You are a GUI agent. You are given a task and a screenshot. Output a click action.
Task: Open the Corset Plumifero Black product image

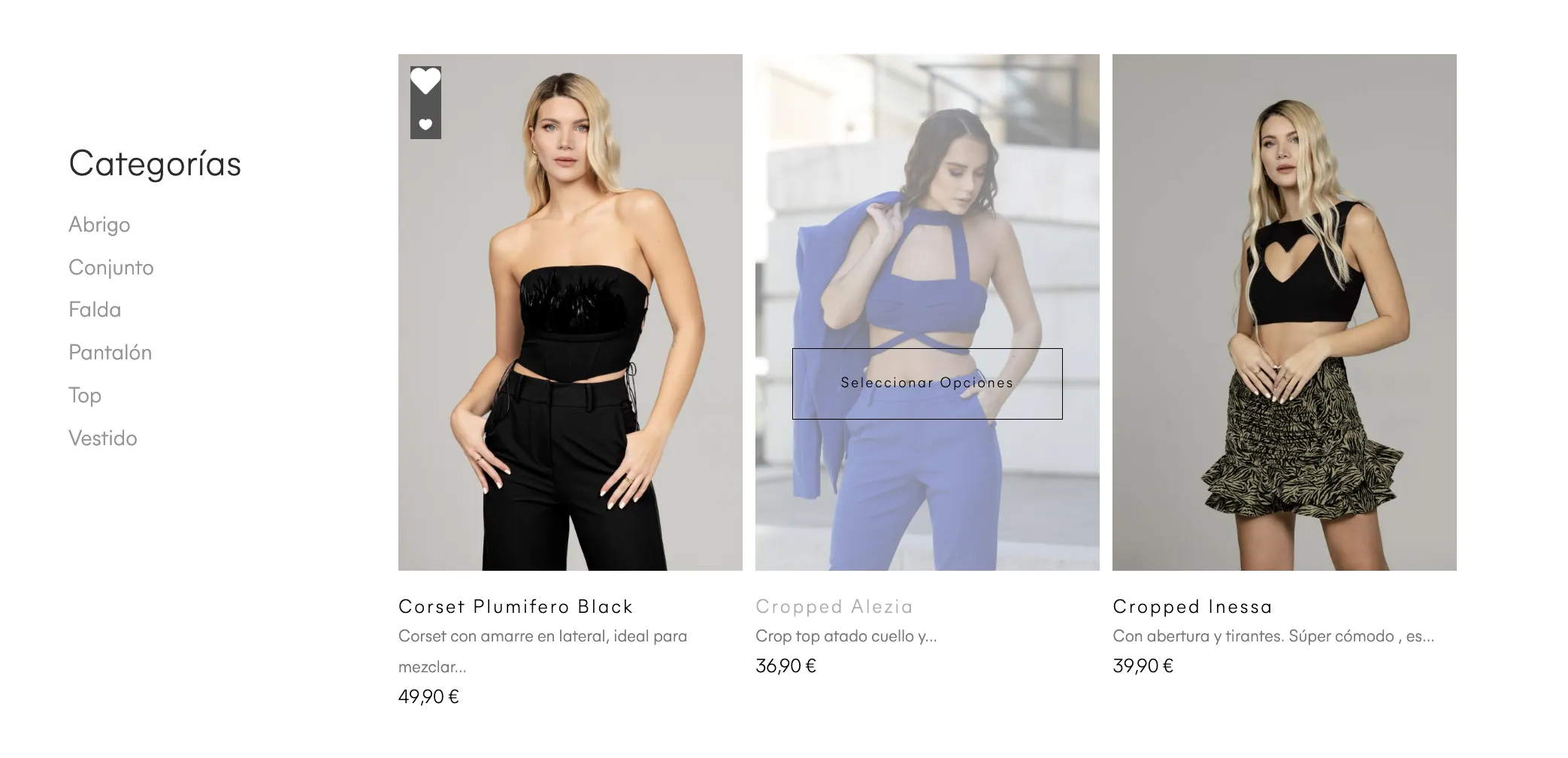pos(571,312)
